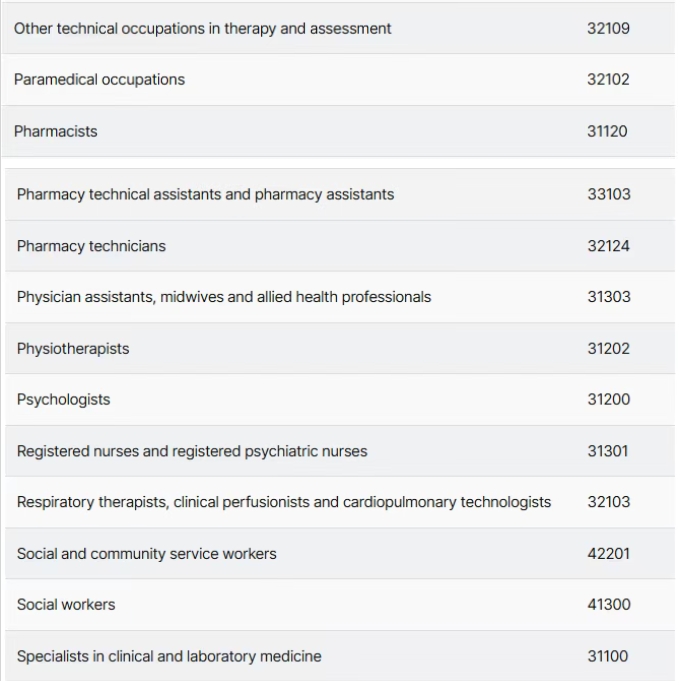Select Respiratory therapists, clinical perfusionists row

[x=340, y=502]
